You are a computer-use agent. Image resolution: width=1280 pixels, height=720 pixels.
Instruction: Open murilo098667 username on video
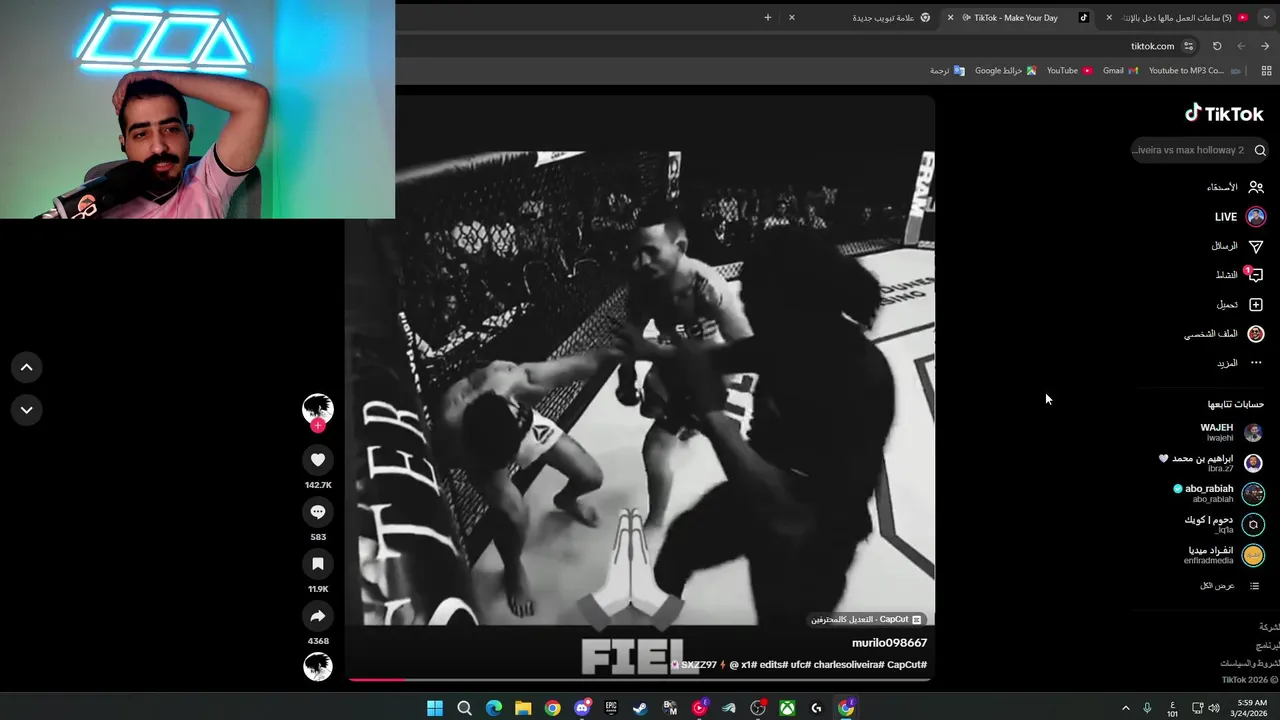[889, 643]
